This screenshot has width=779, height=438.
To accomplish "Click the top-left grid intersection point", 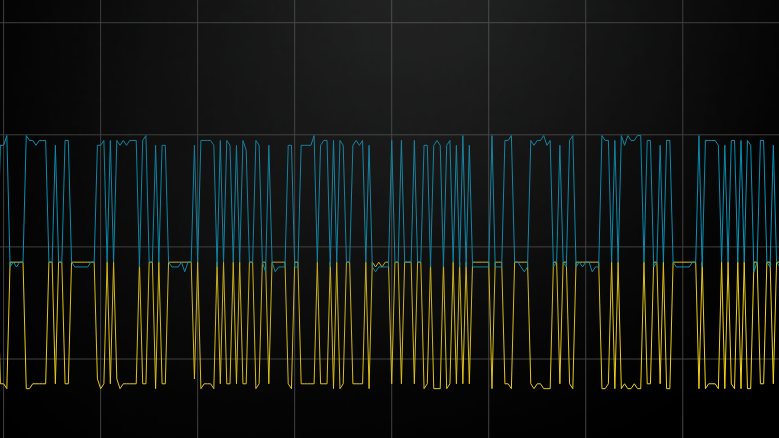I will (x=3, y=23).
